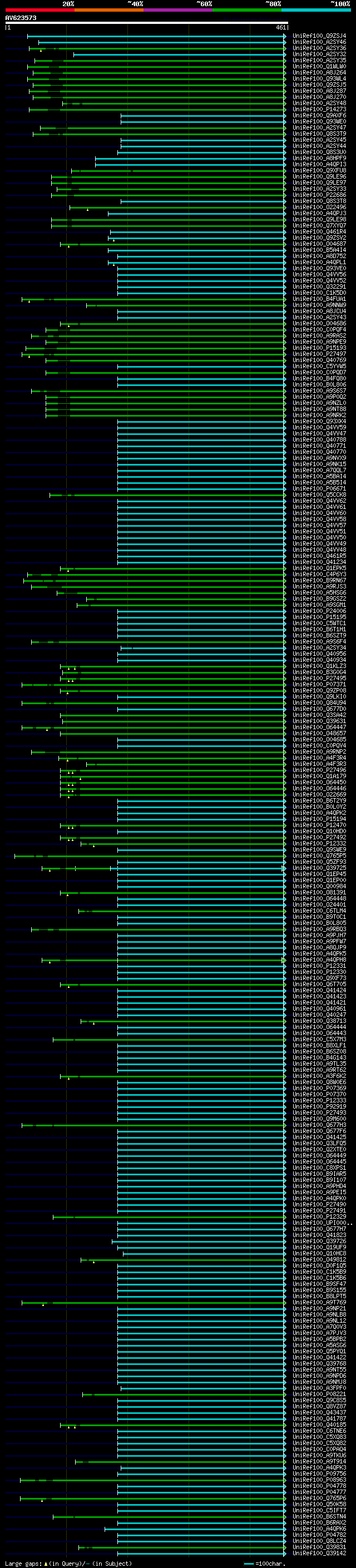Select the UniRef100_Q8S3U0 label

click(319, 152)
